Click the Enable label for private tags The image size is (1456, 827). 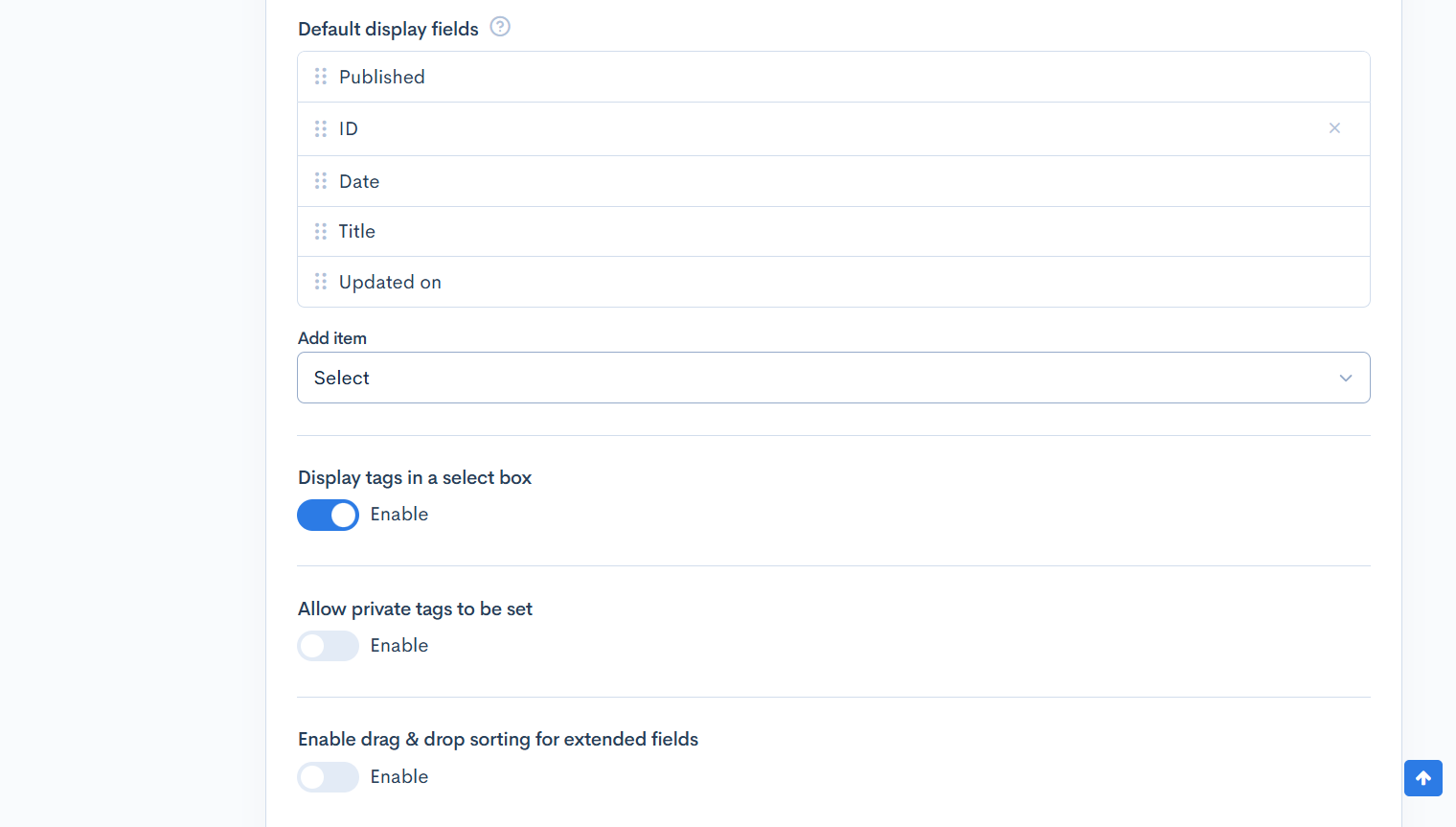click(x=399, y=646)
